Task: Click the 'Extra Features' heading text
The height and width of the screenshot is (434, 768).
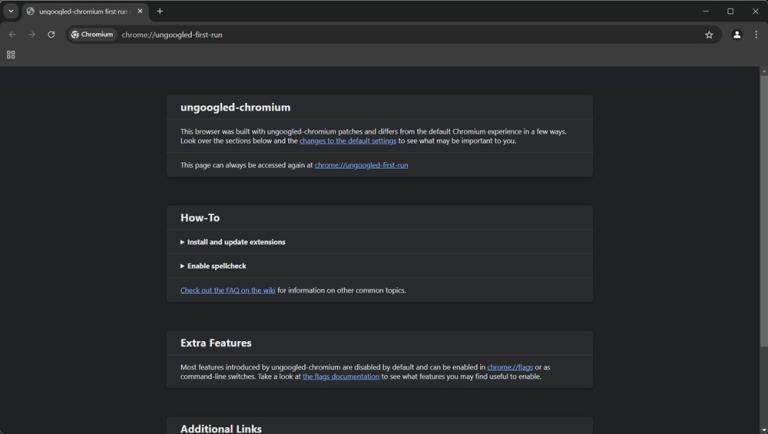Action: [216, 343]
